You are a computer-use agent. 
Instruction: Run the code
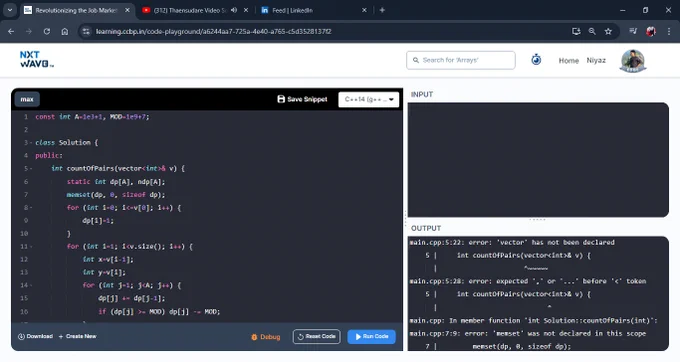pyautogui.click(x=372, y=336)
